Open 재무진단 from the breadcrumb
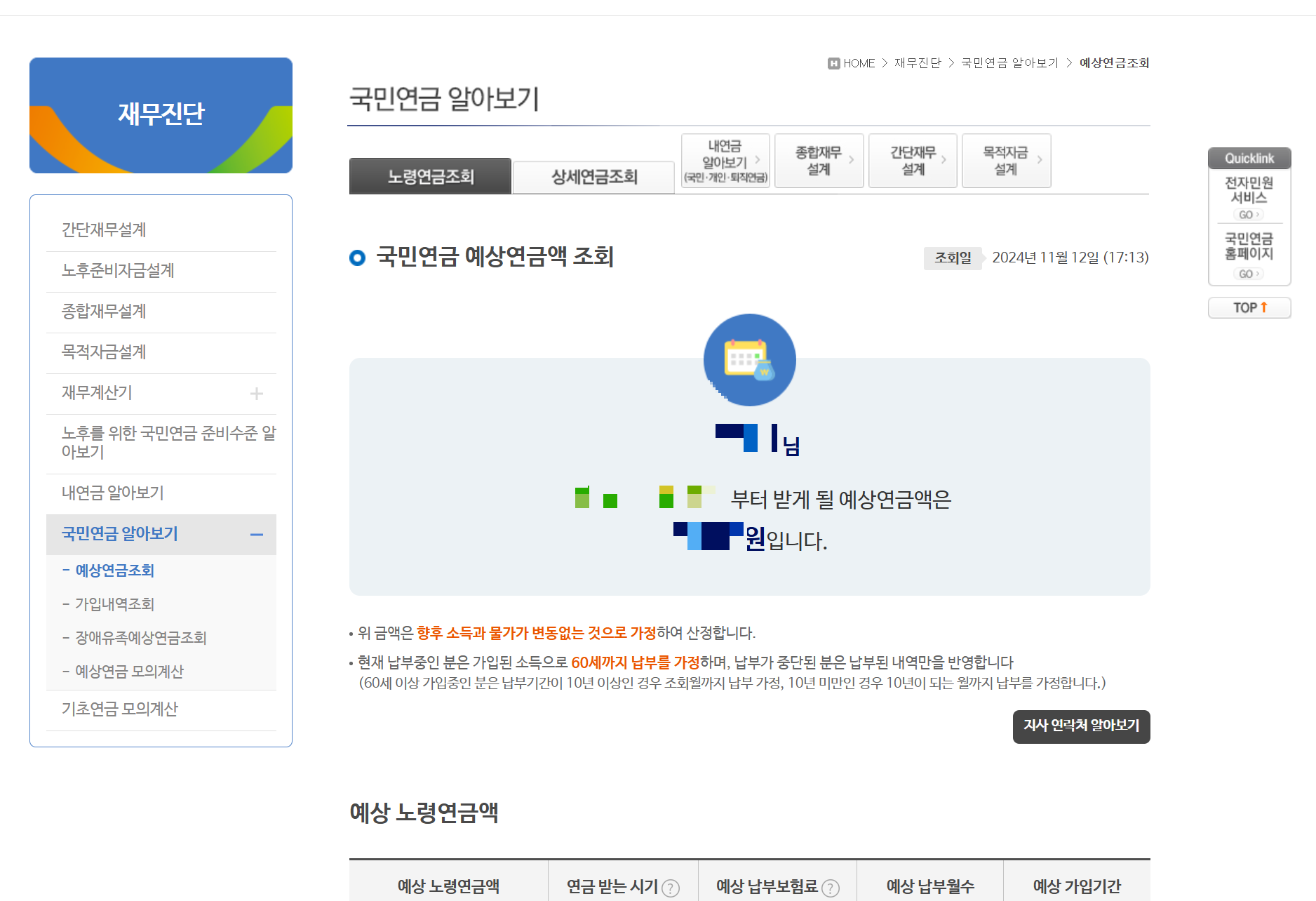1316x901 pixels. pyautogui.click(x=917, y=62)
